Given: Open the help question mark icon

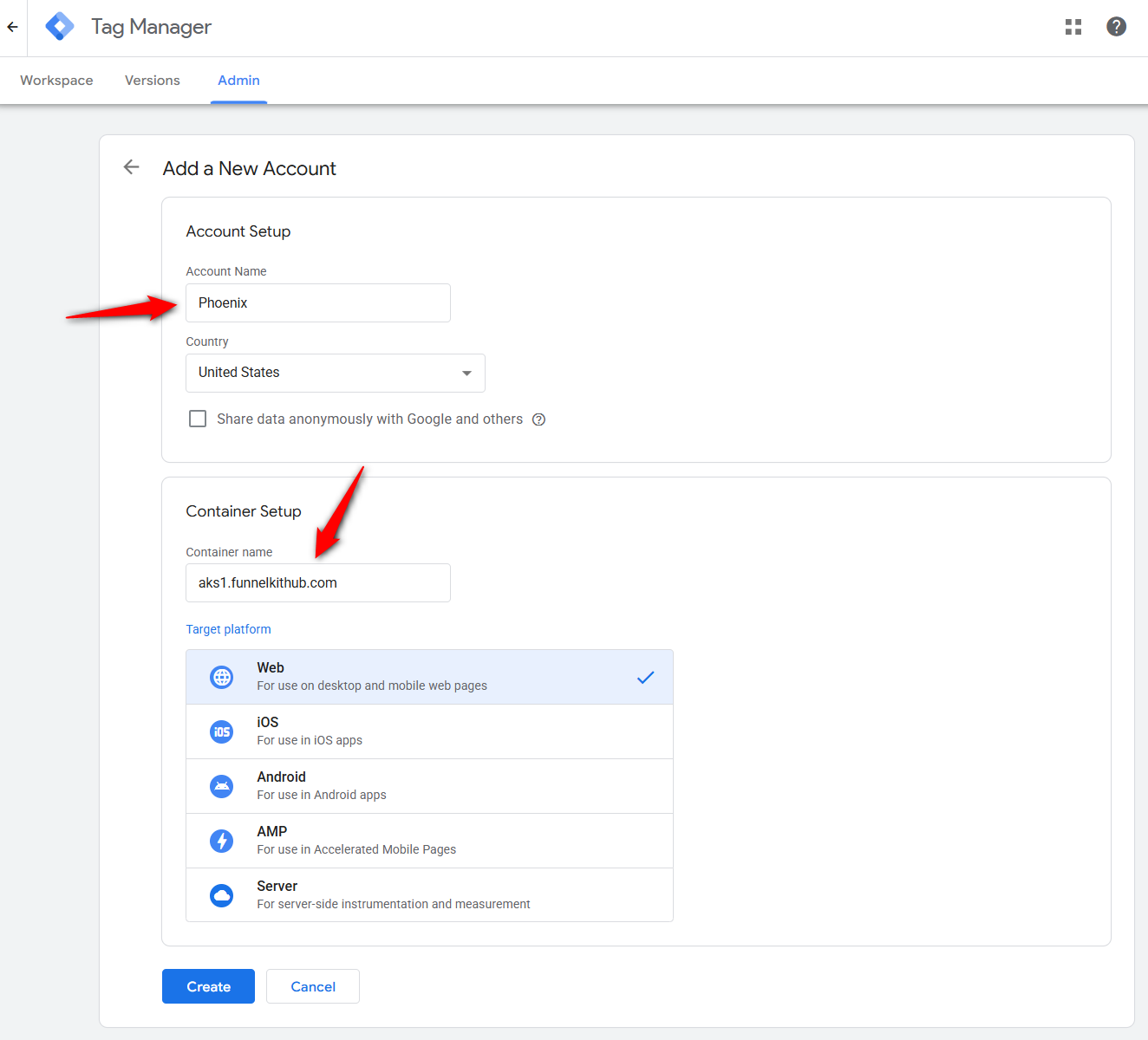Looking at the screenshot, I should pyautogui.click(x=1117, y=27).
